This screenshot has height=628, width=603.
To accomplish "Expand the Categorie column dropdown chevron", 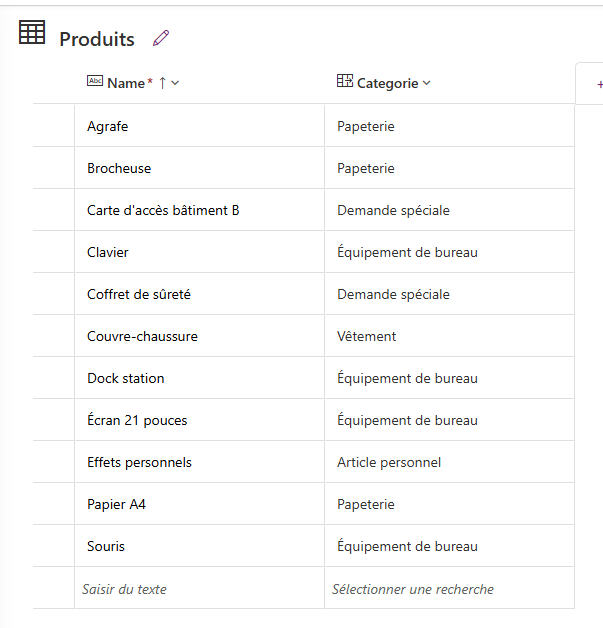I will tap(426, 83).
